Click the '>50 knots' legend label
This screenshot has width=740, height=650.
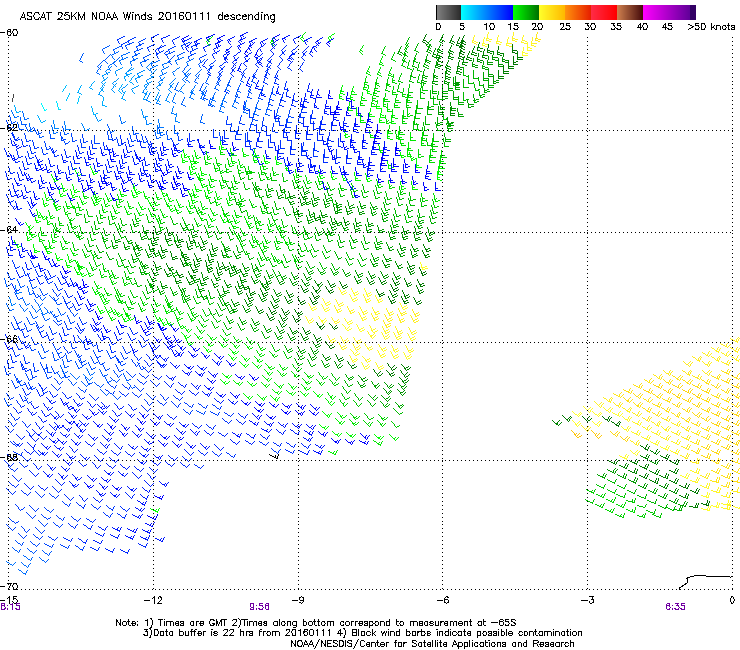point(711,27)
